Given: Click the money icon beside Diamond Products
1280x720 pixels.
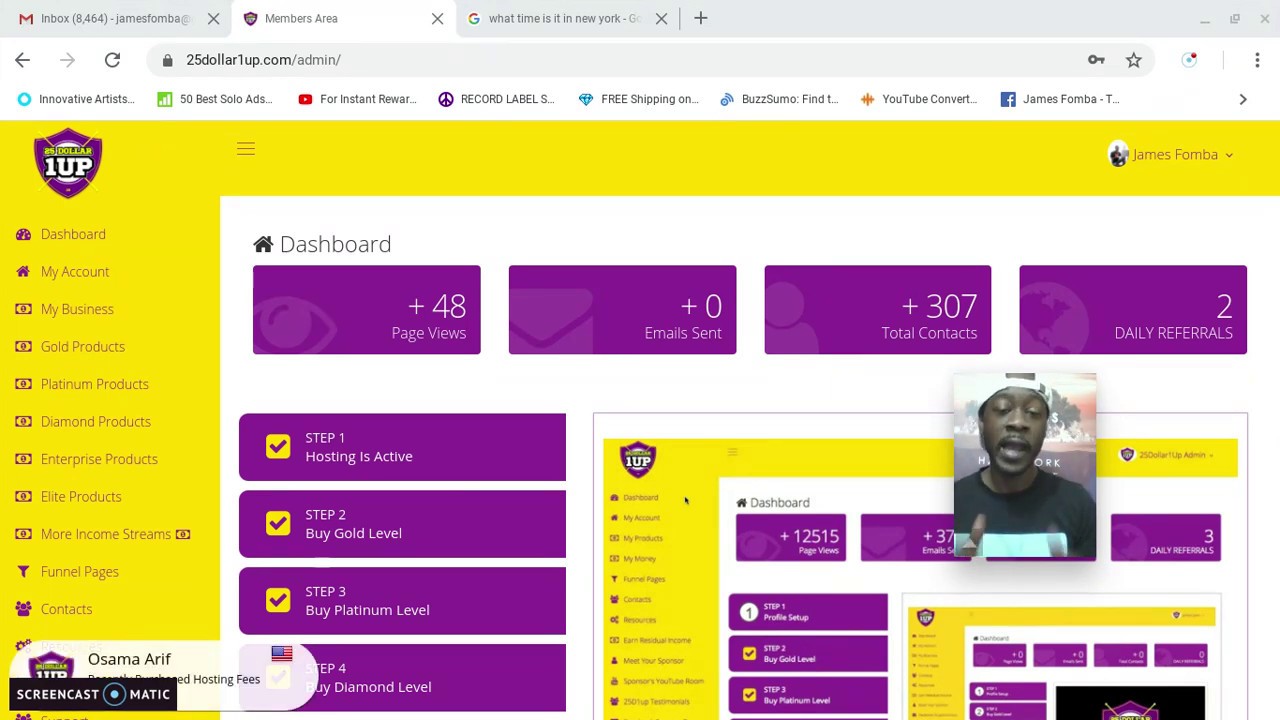Looking at the screenshot, I should (x=23, y=422).
